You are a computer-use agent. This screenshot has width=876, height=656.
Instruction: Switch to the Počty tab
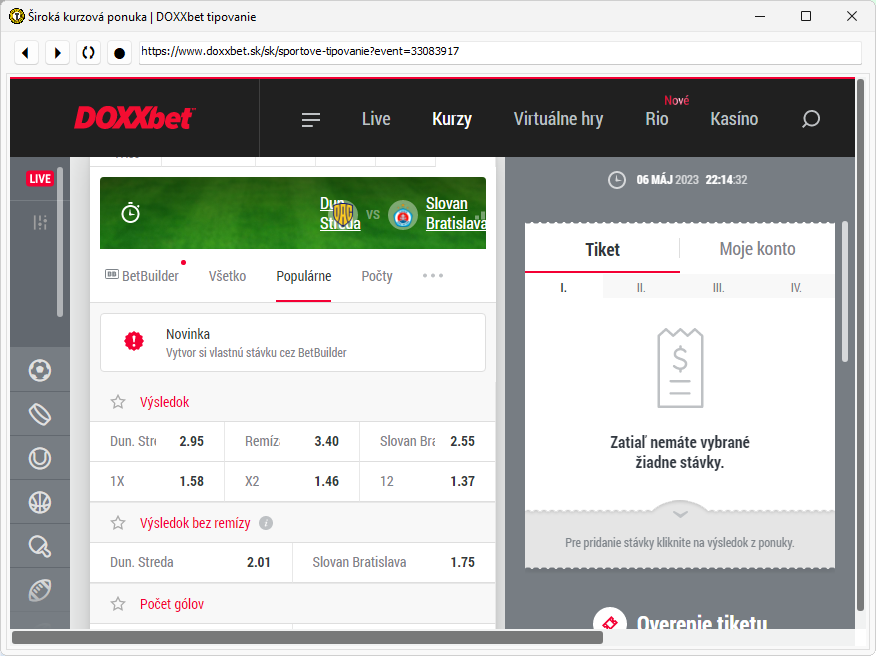pos(377,276)
